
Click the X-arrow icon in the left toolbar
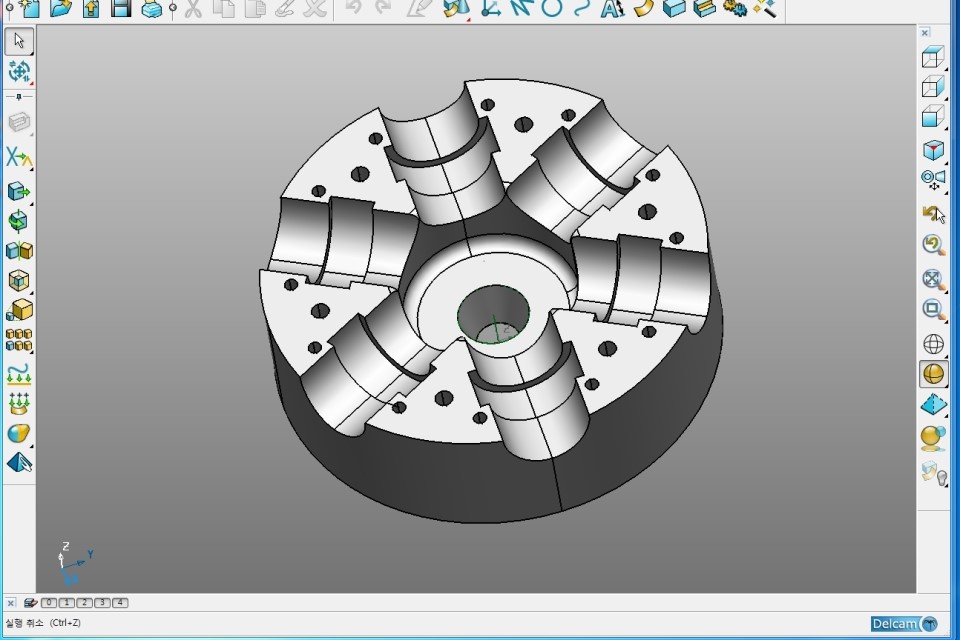pyautogui.click(x=18, y=157)
